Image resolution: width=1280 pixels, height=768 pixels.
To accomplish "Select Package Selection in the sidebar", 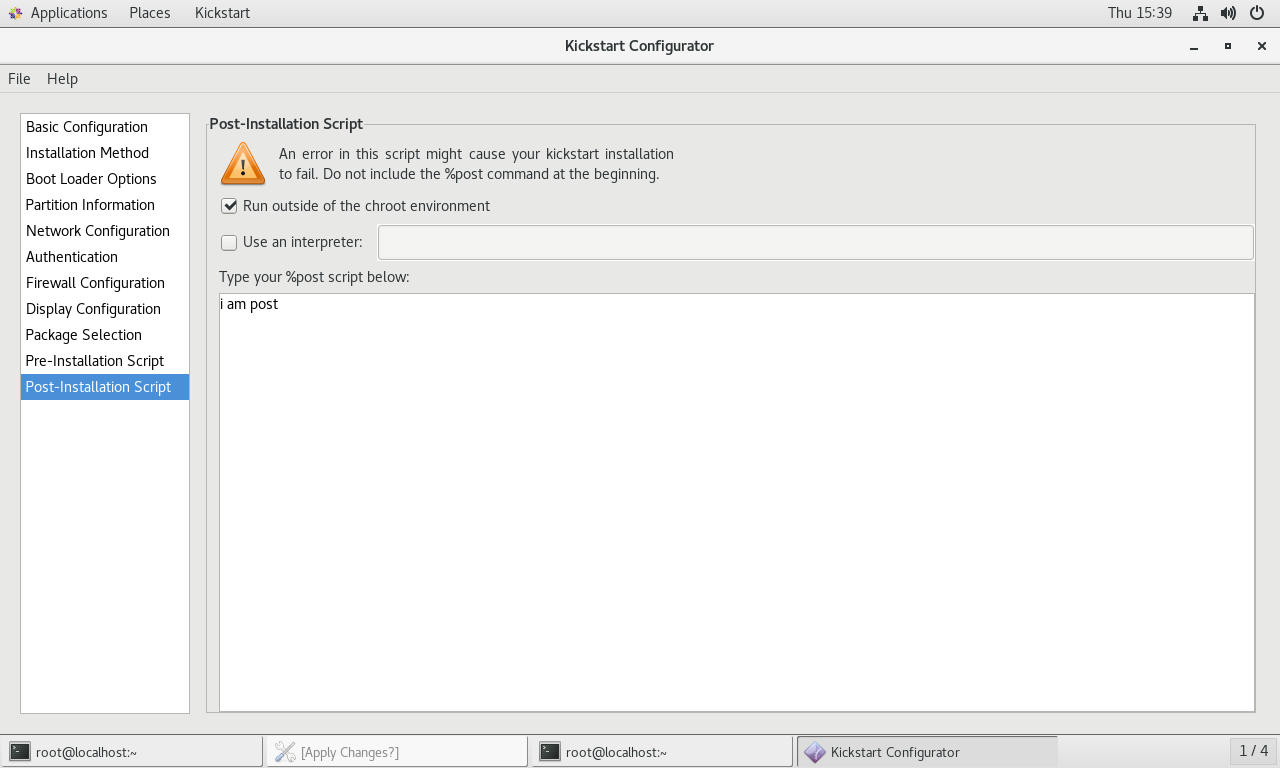I will tap(105, 335).
